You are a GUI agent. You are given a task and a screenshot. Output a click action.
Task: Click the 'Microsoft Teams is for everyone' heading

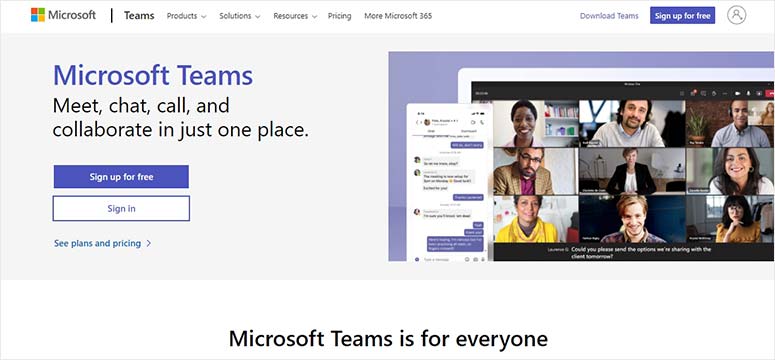point(388,339)
